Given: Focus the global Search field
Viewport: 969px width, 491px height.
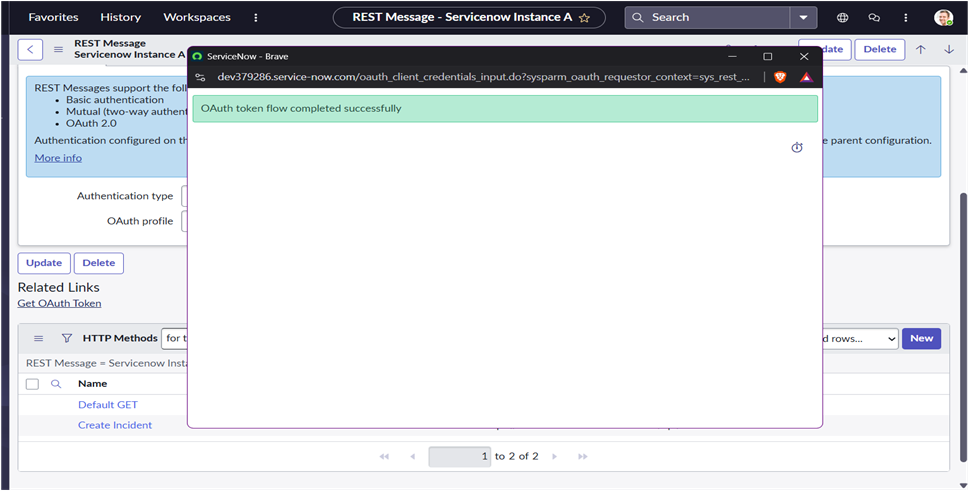Looking at the screenshot, I should pos(707,17).
